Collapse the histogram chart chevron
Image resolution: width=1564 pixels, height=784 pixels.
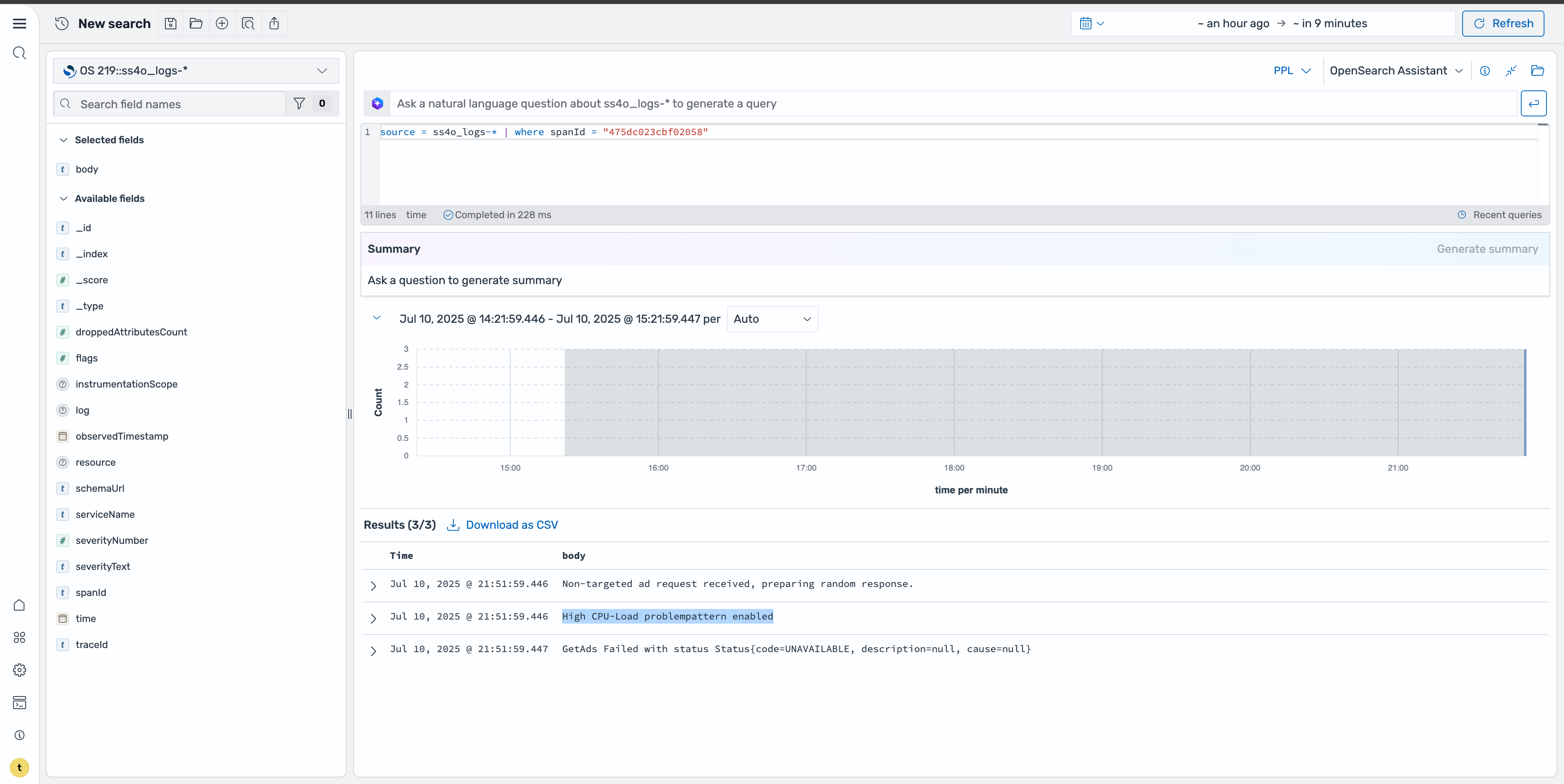point(376,318)
